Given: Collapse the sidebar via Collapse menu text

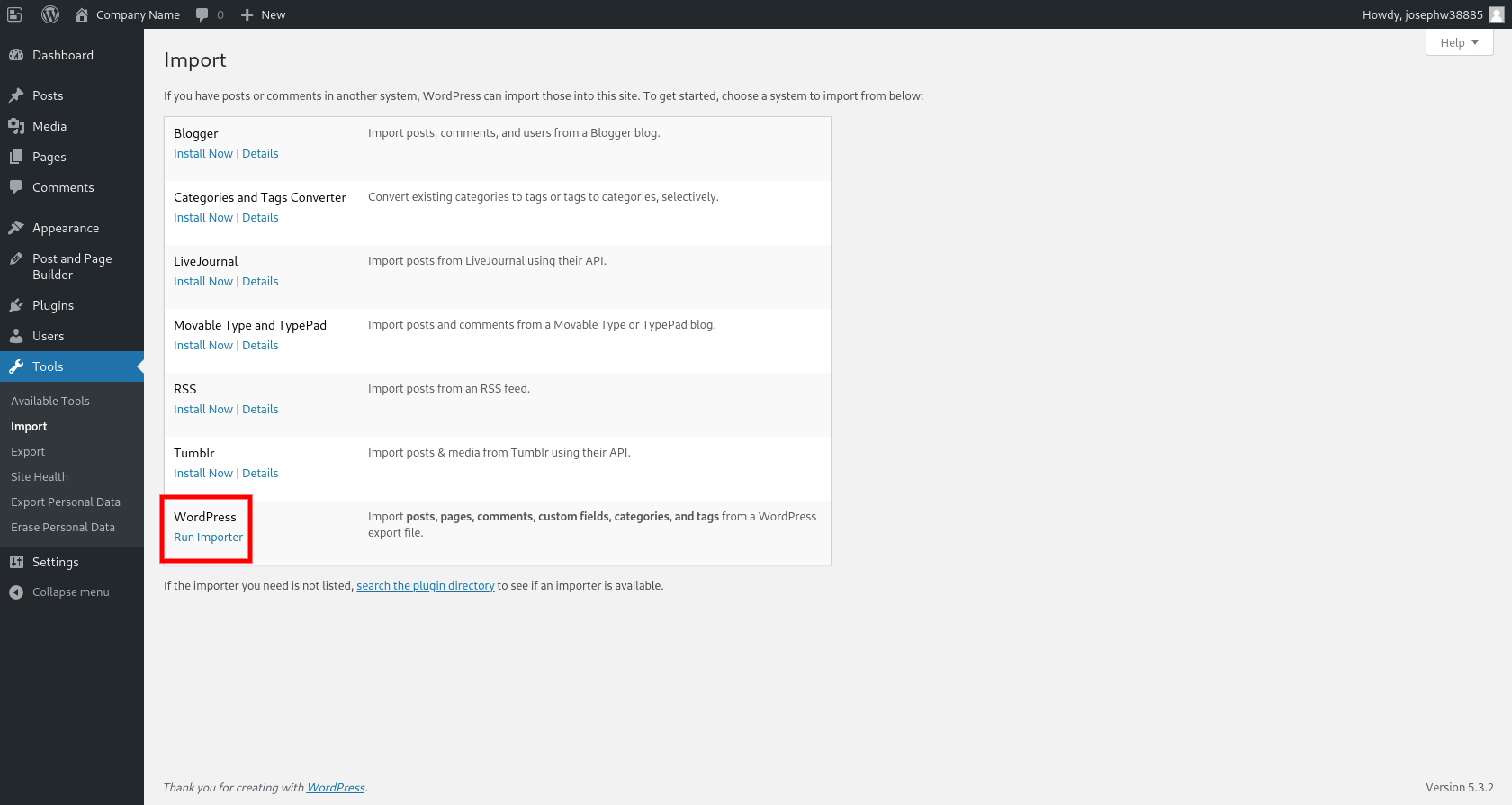Looking at the screenshot, I should (x=71, y=592).
